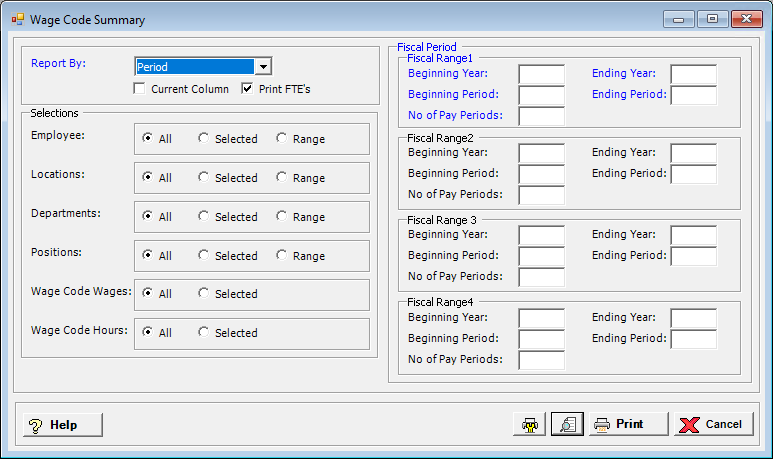Click Fiscal Range1 Beginning Year field
Viewport: 773px width, 459px height.
541,74
